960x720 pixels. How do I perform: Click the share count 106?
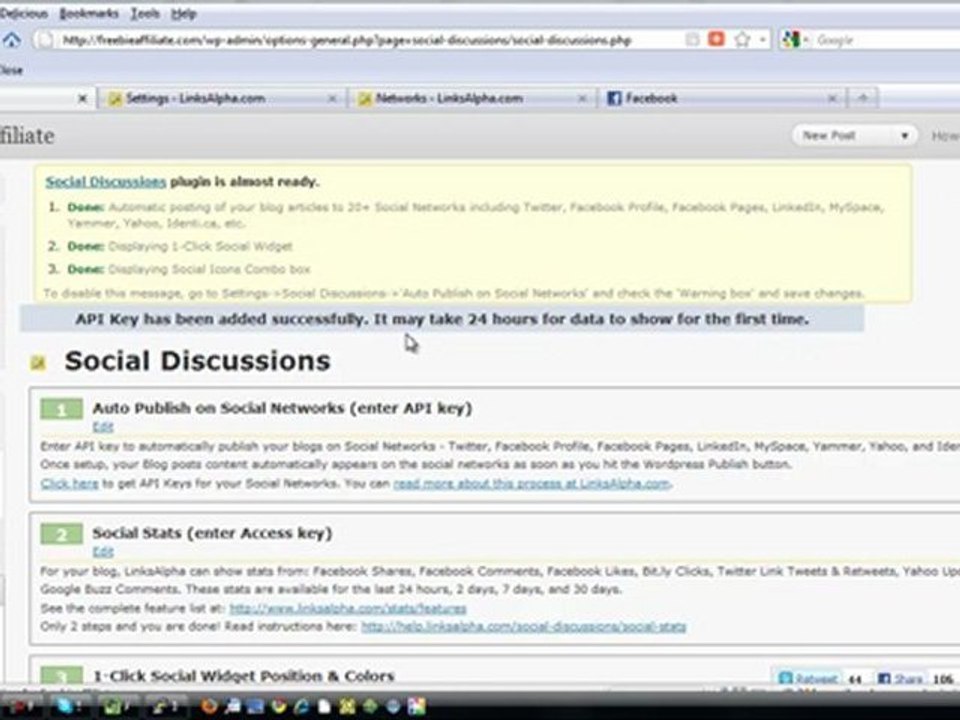click(x=943, y=679)
